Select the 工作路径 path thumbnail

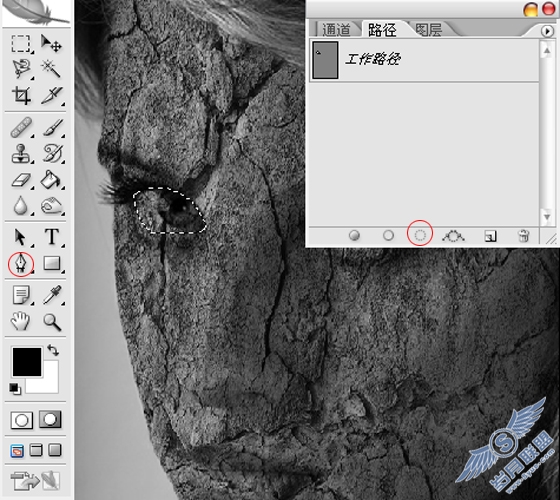point(325,60)
